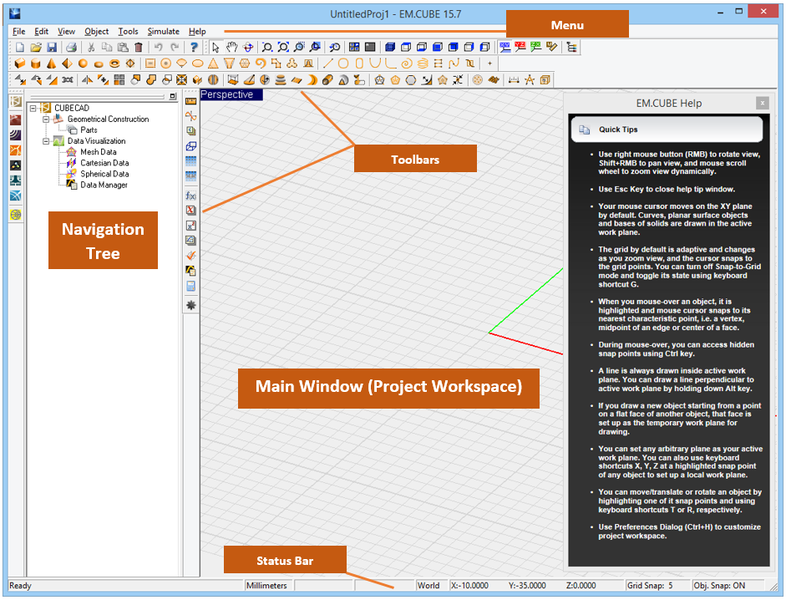The image size is (786, 600).
Task: Click the Open folder toolbar icon
Action: tap(35, 47)
